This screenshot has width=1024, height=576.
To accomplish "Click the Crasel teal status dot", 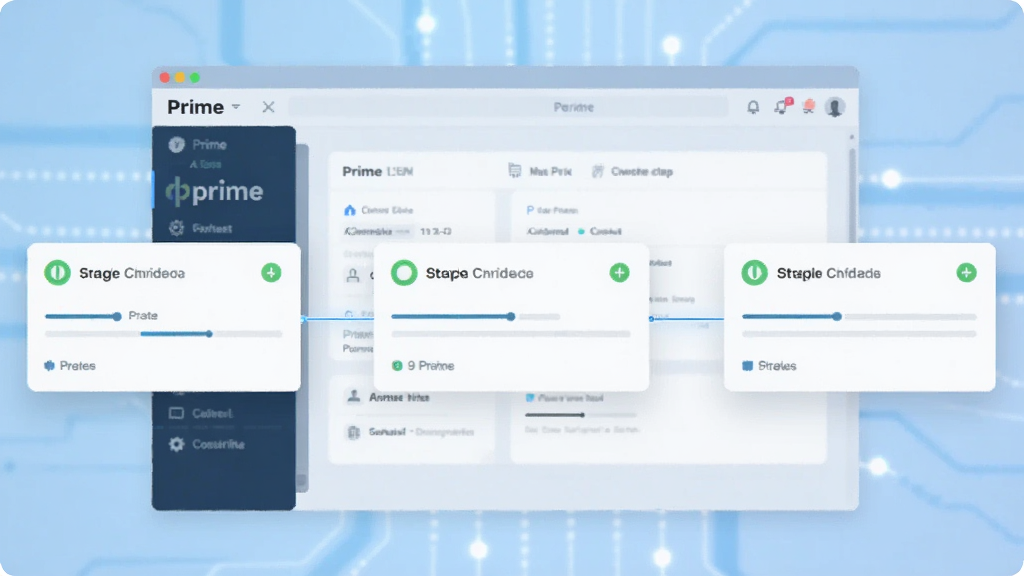I will pos(581,231).
